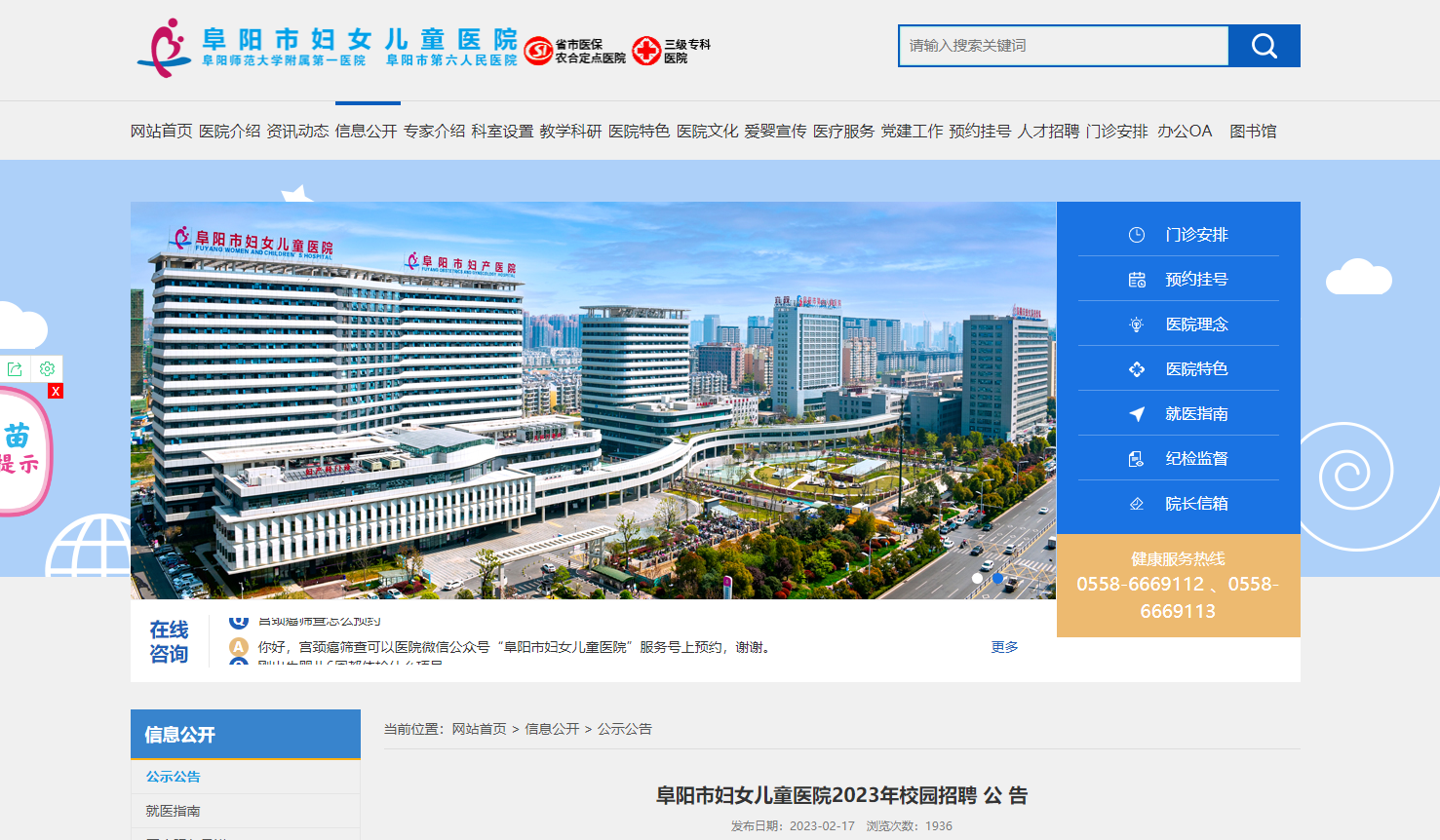The height and width of the screenshot is (840, 1440).
Task: Go to 医院文化 in navigation
Action: 708,132
